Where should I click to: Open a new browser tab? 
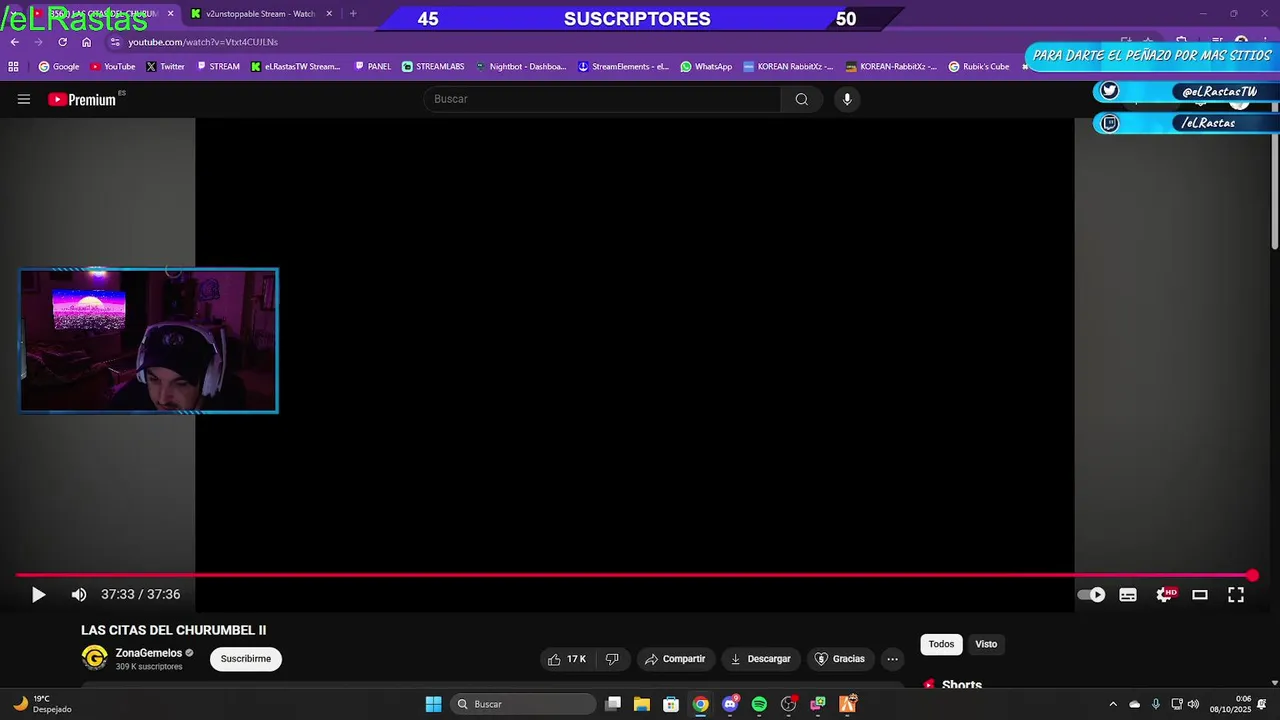(x=353, y=14)
